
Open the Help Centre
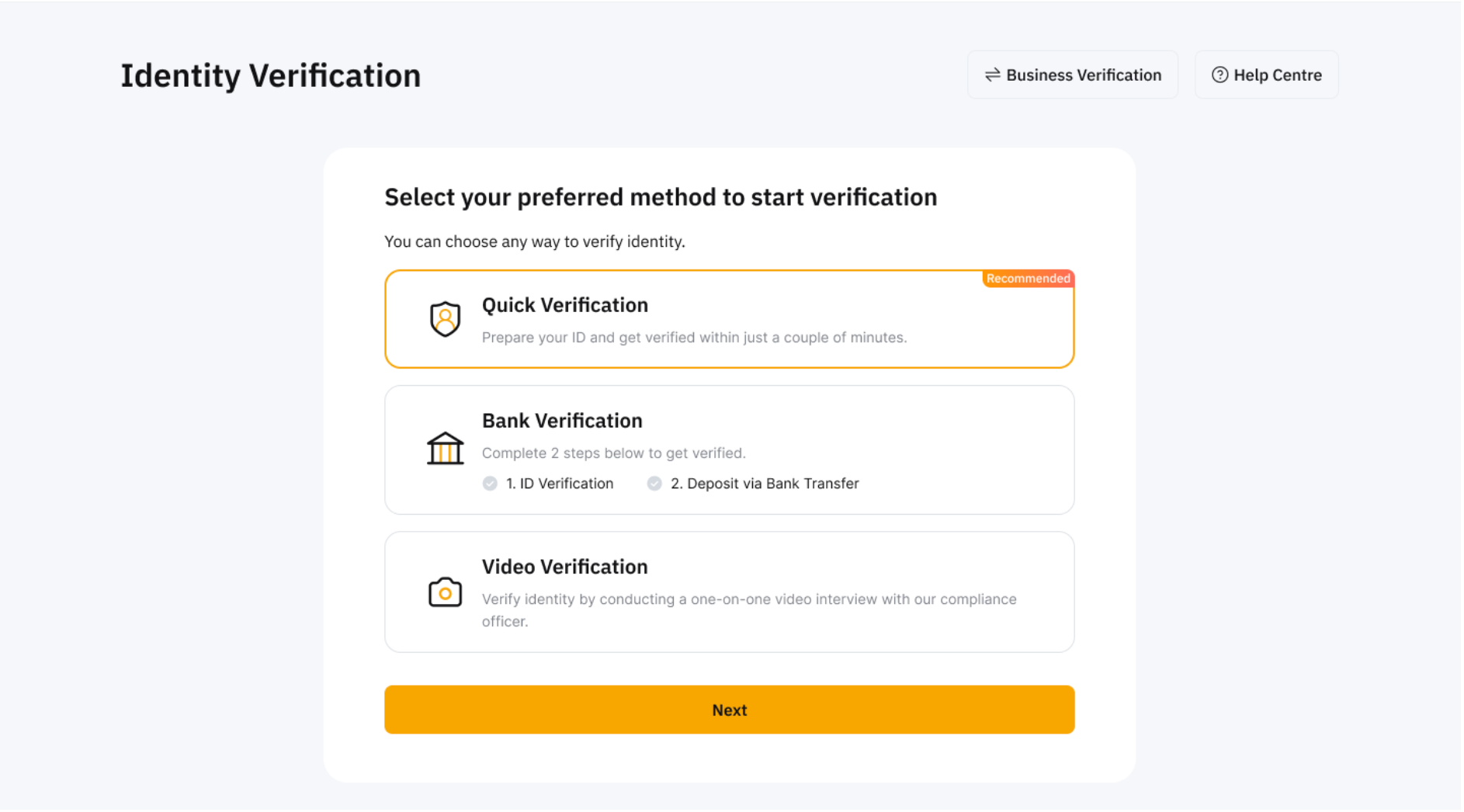1267,75
